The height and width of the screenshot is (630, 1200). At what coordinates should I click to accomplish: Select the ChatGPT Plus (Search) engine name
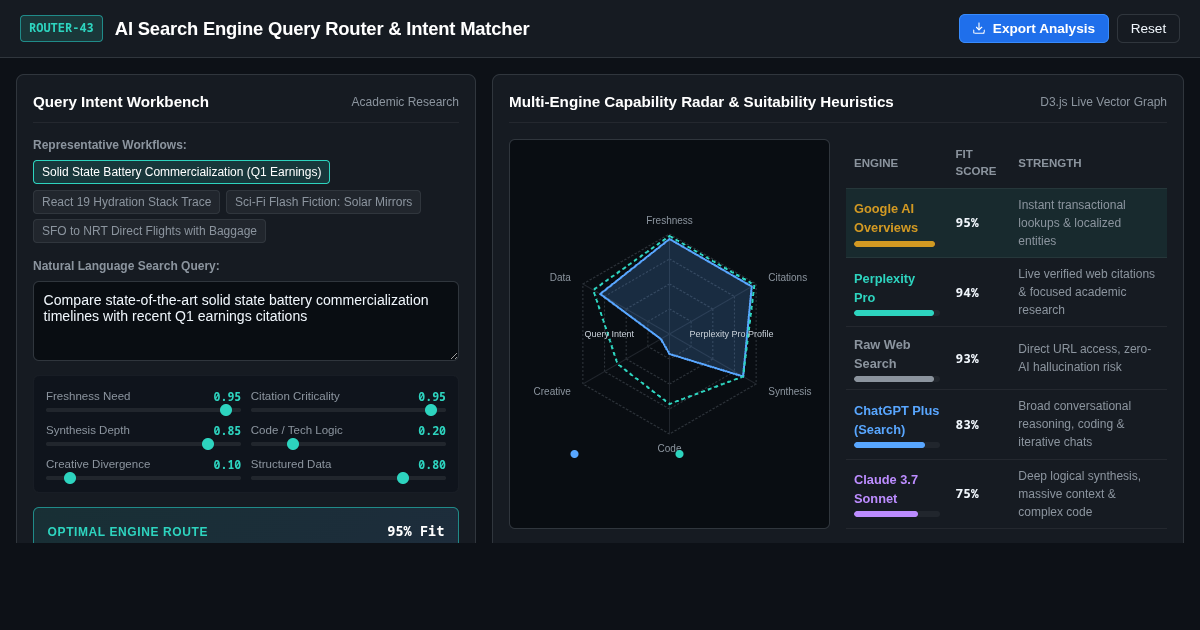click(x=896, y=420)
